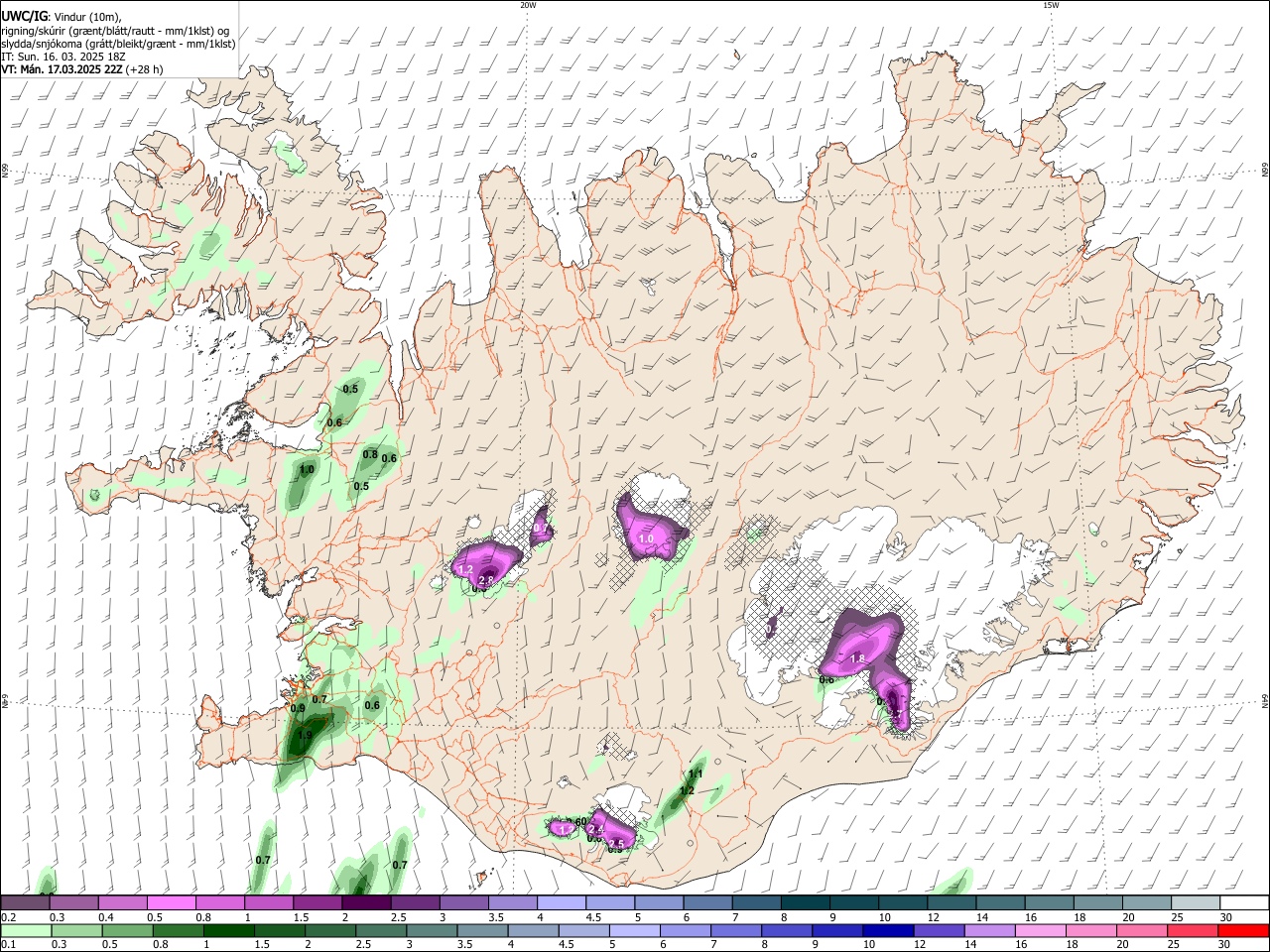Screen dimensions: 1270x952
Task: Pick the darkest purple swatch labeled 2 in the top row
Action: pyautogui.click(x=366, y=903)
